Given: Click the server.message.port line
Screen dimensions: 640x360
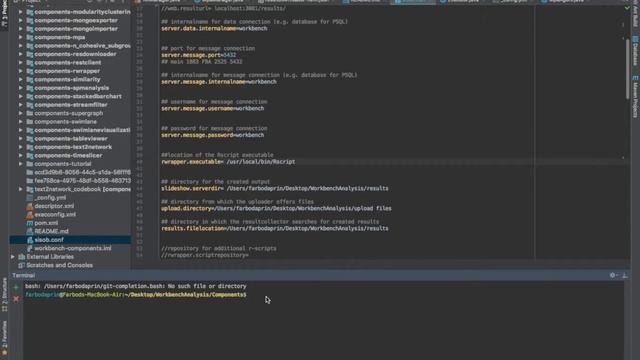Looking at the screenshot, I should (x=198, y=55).
